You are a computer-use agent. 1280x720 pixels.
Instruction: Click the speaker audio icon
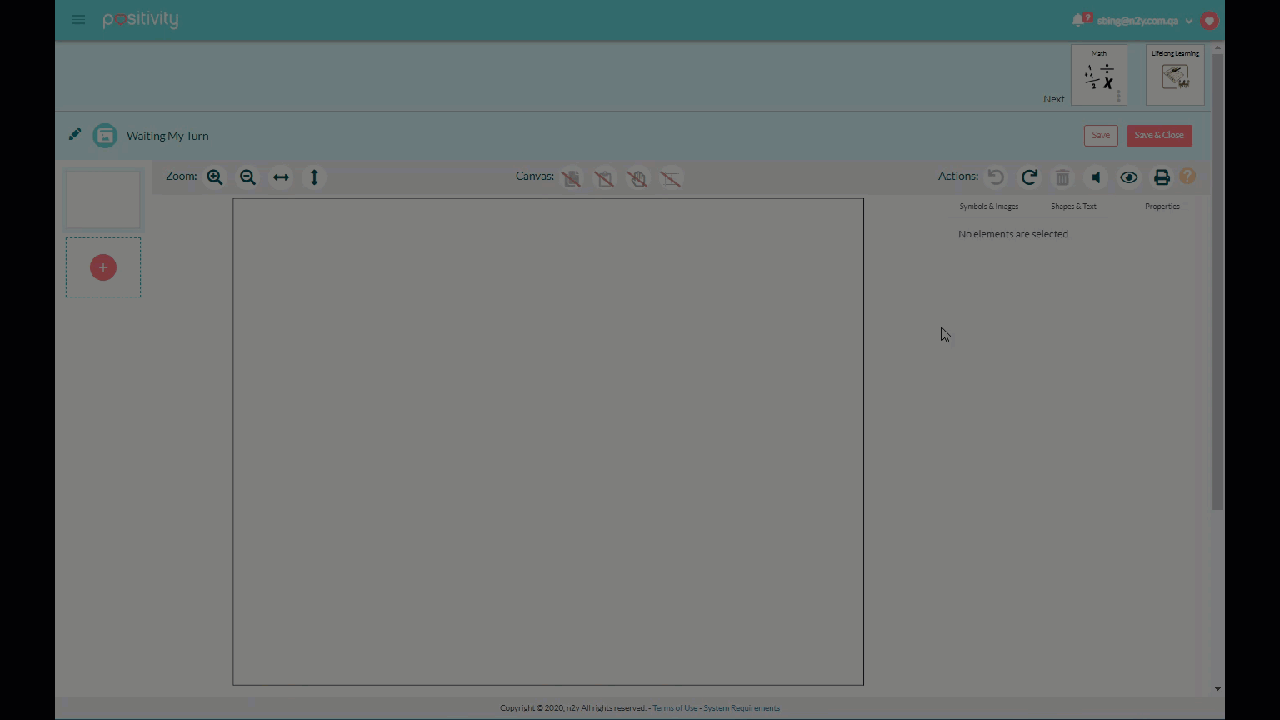pyautogui.click(x=1095, y=177)
